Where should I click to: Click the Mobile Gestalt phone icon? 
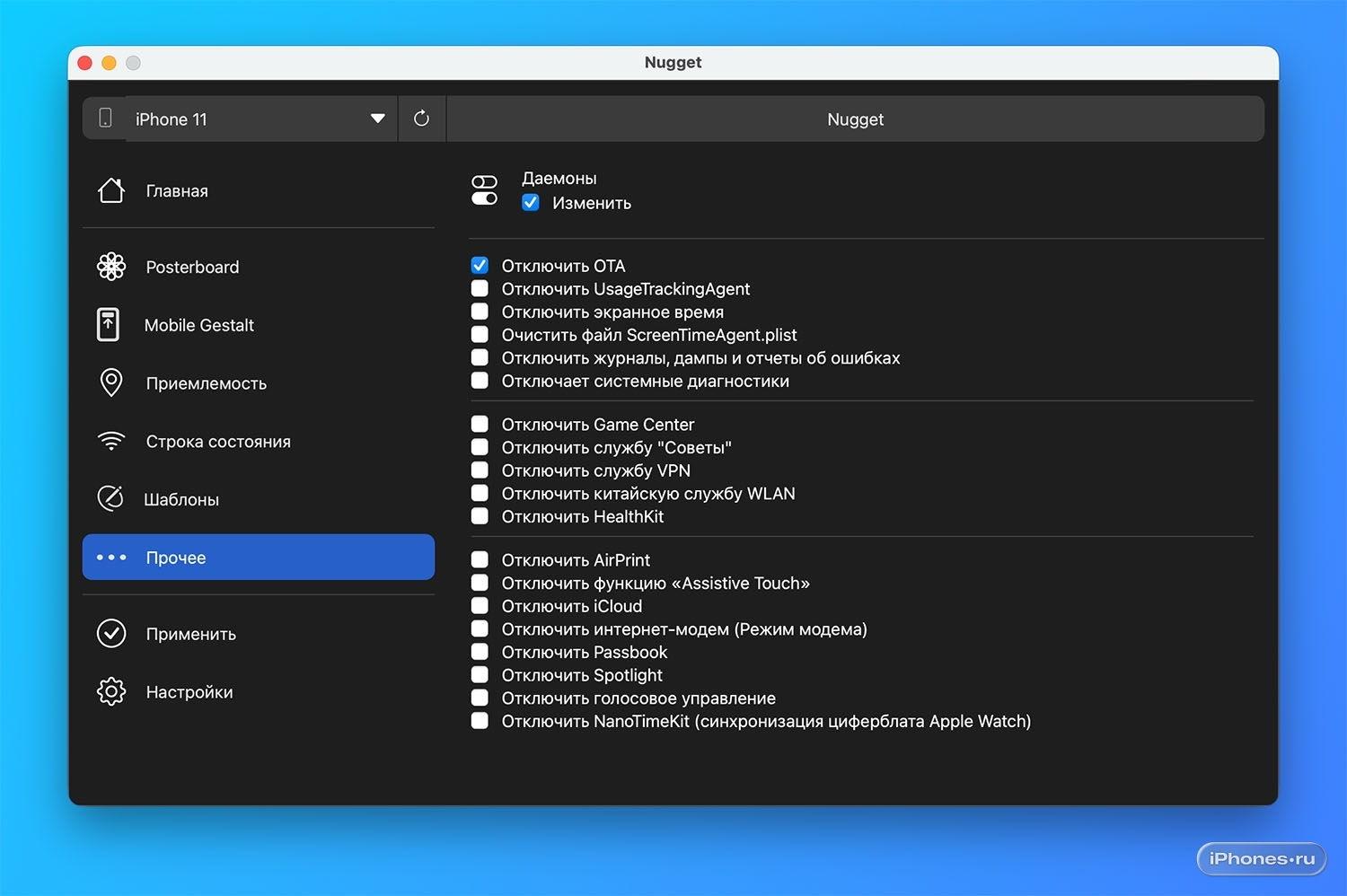[109, 325]
